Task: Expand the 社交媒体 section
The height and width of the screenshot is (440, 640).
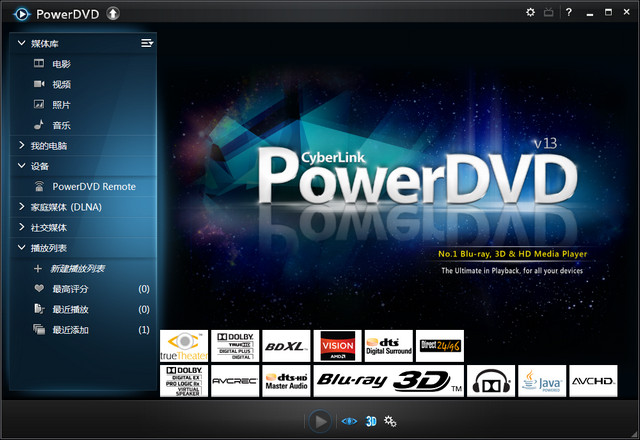Action: pos(21,228)
